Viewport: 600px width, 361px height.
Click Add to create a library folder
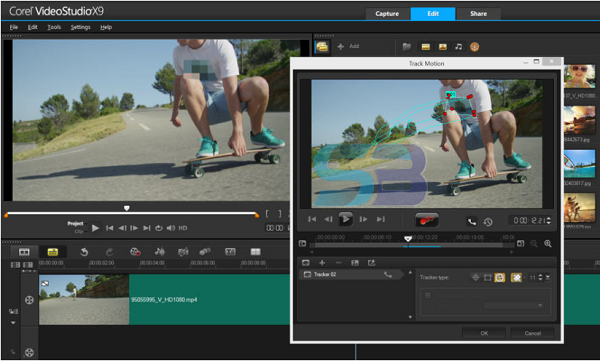tap(348, 46)
